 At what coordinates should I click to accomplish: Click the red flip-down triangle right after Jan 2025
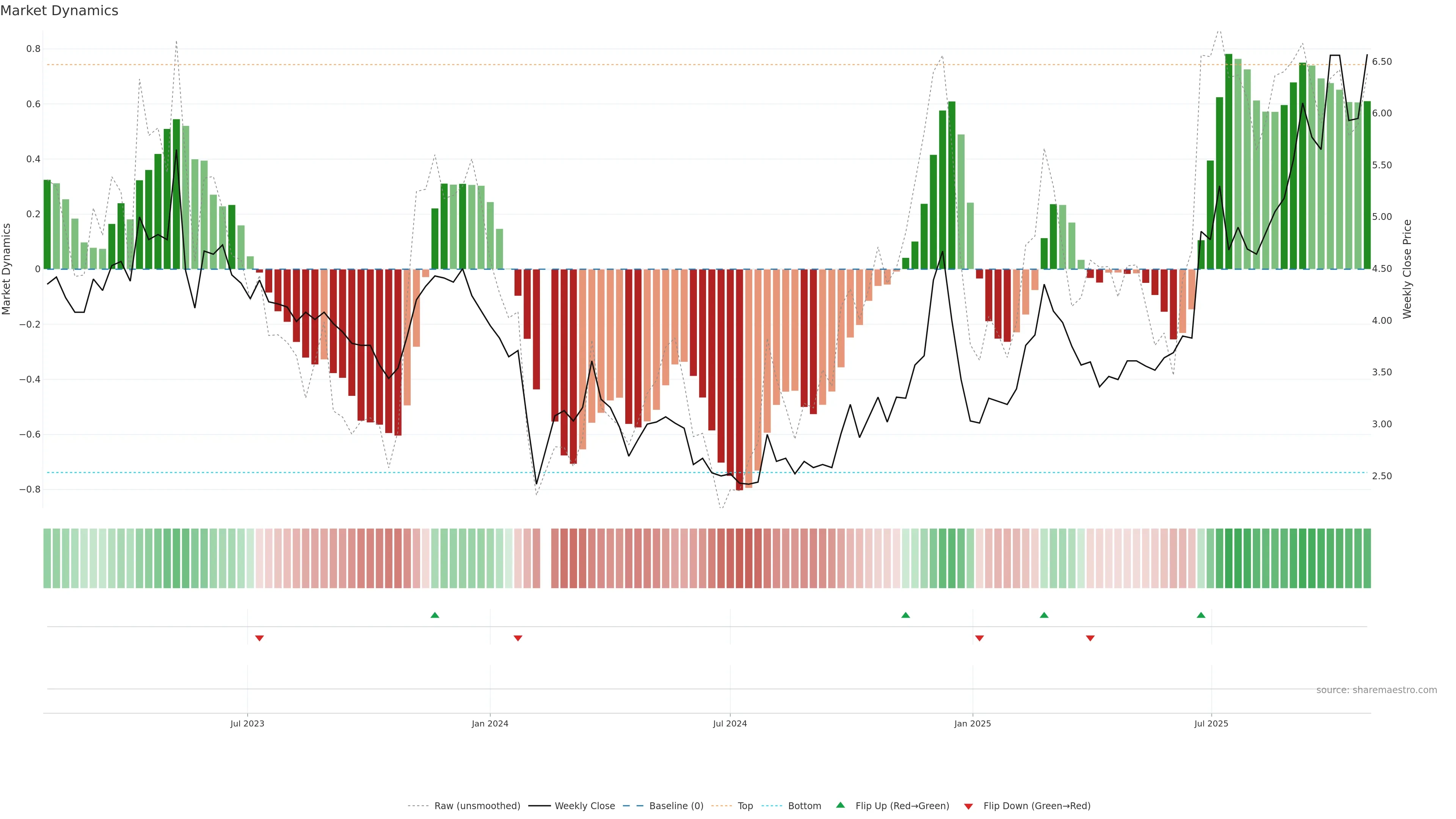click(x=979, y=638)
